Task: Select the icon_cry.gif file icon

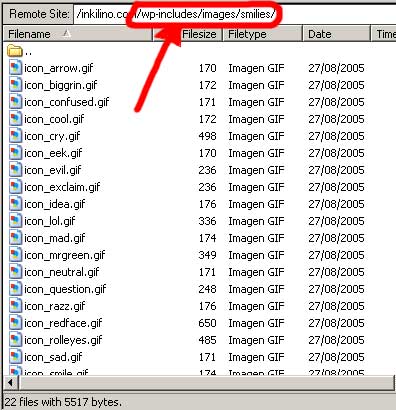Action: [15, 136]
